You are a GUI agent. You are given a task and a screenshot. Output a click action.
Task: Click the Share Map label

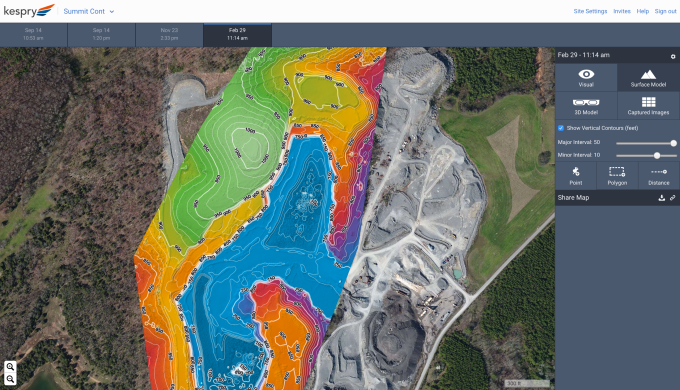click(x=573, y=198)
